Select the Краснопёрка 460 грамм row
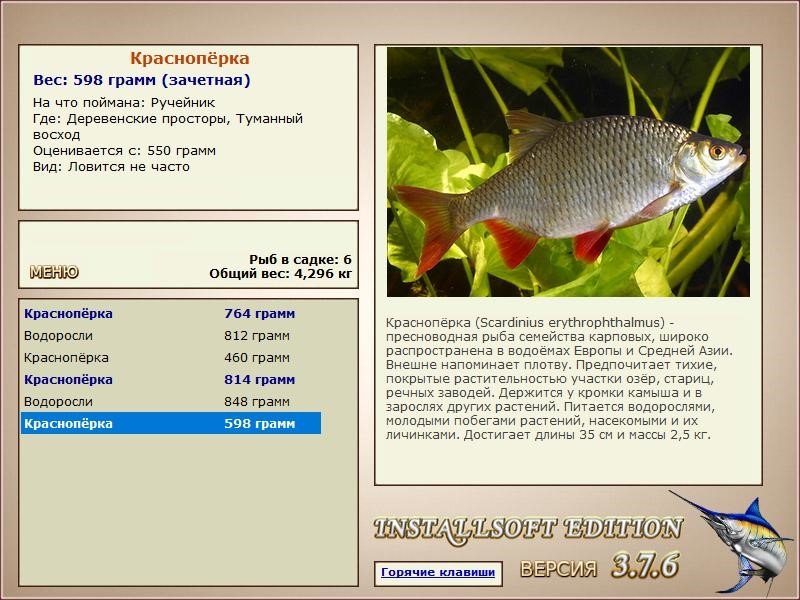Viewport: 800px width, 600px height. [x=171, y=358]
